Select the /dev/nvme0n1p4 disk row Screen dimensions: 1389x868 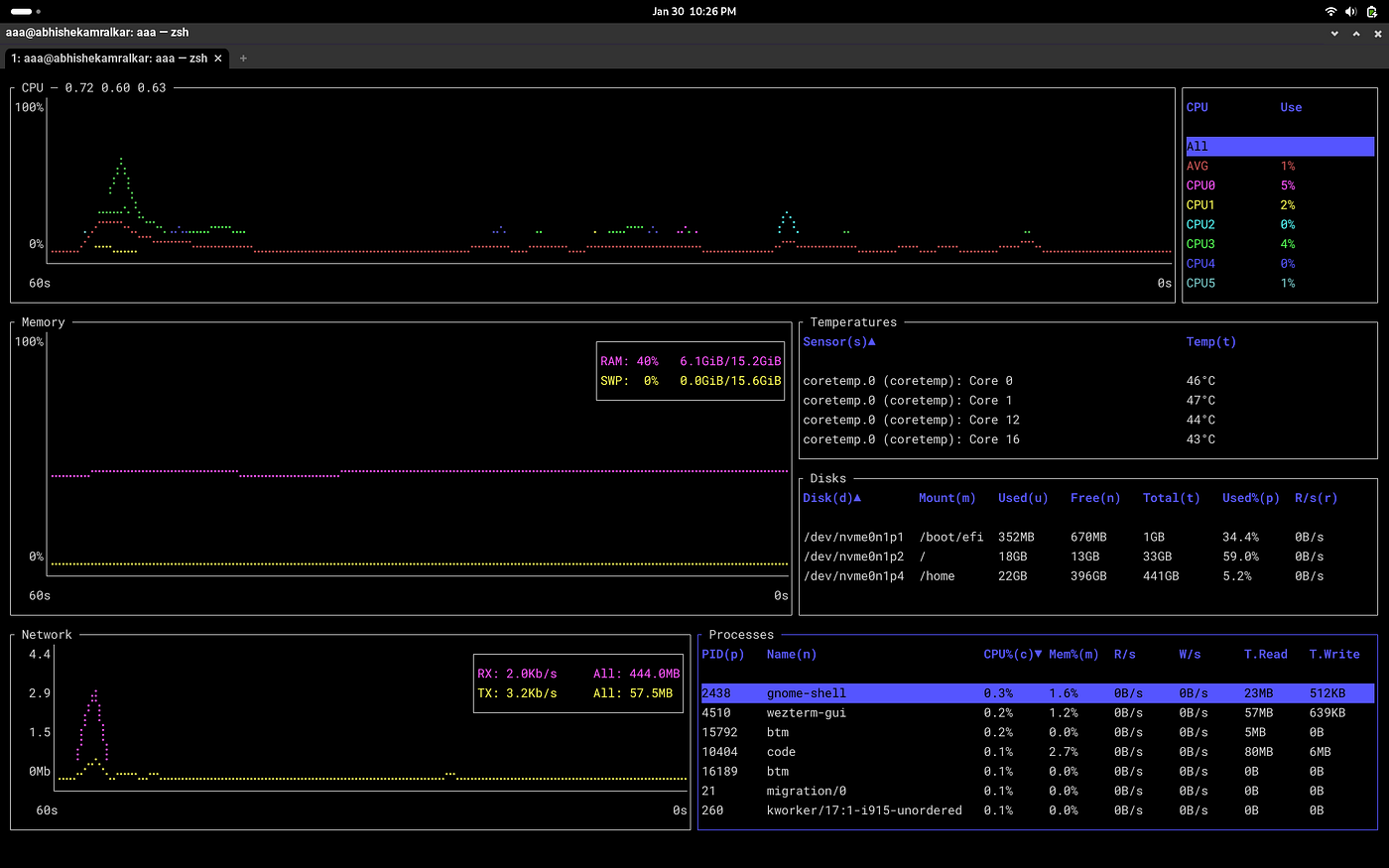coord(1088,576)
